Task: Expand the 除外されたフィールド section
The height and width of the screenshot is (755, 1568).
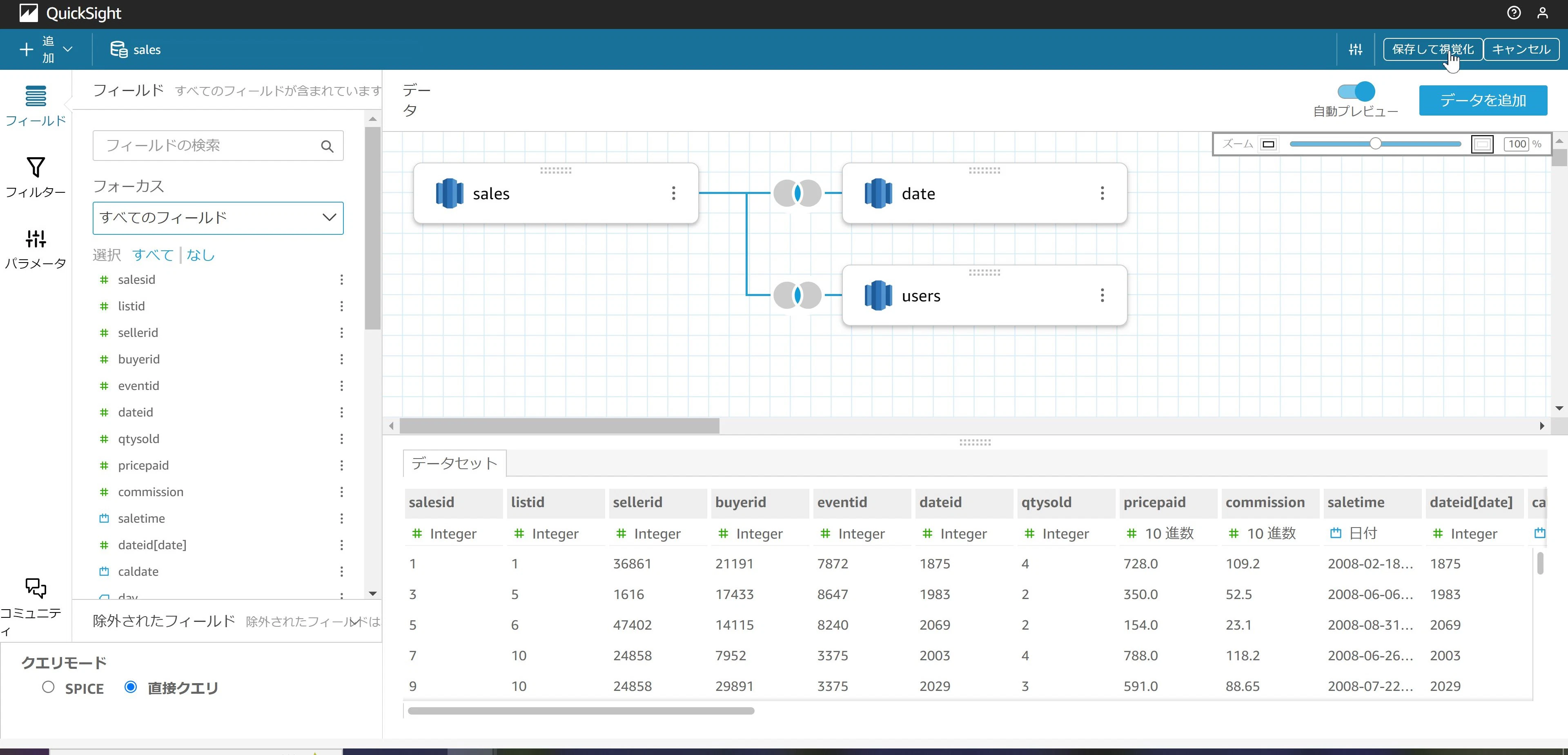Action: point(355,621)
